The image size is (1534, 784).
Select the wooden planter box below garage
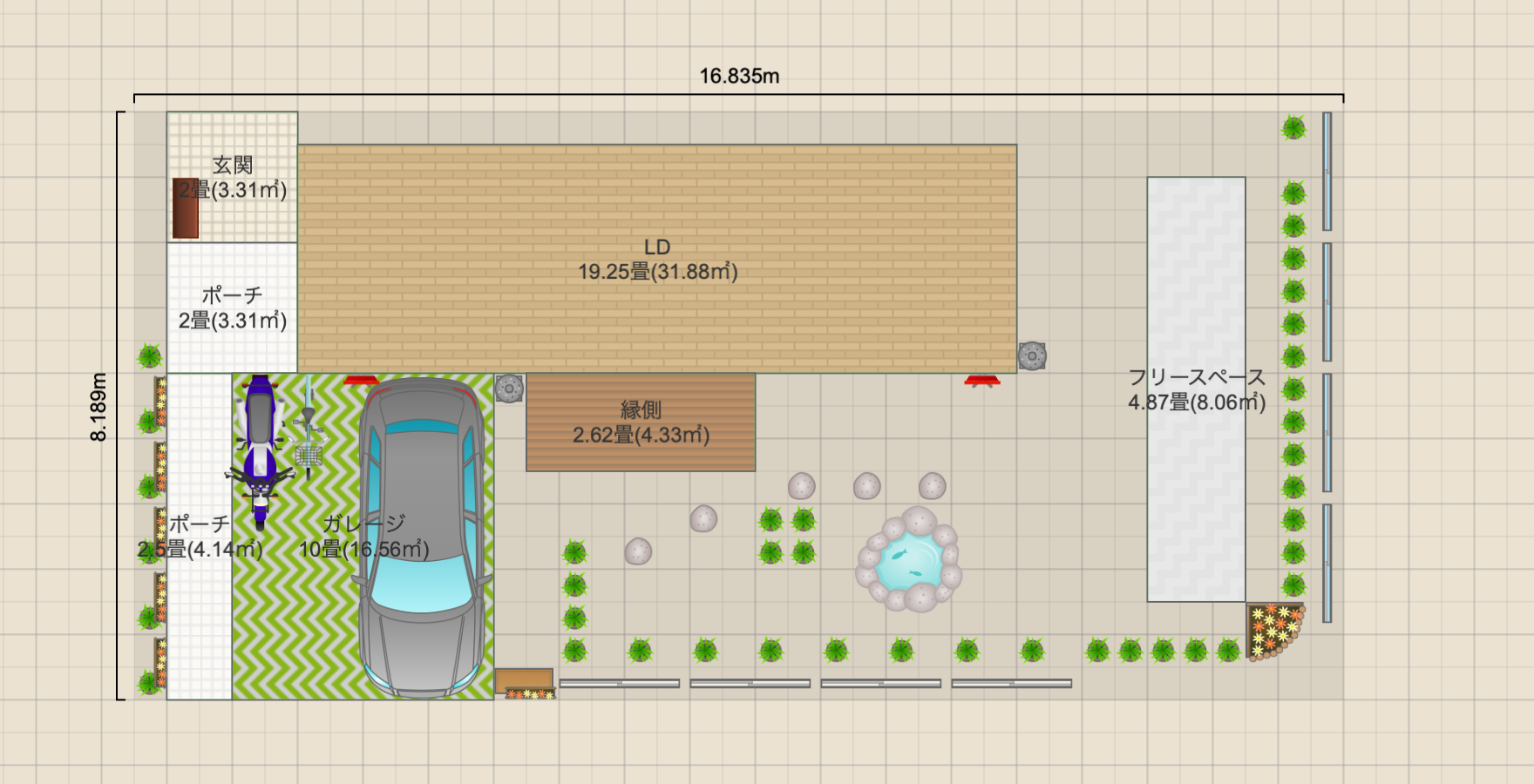click(524, 679)
